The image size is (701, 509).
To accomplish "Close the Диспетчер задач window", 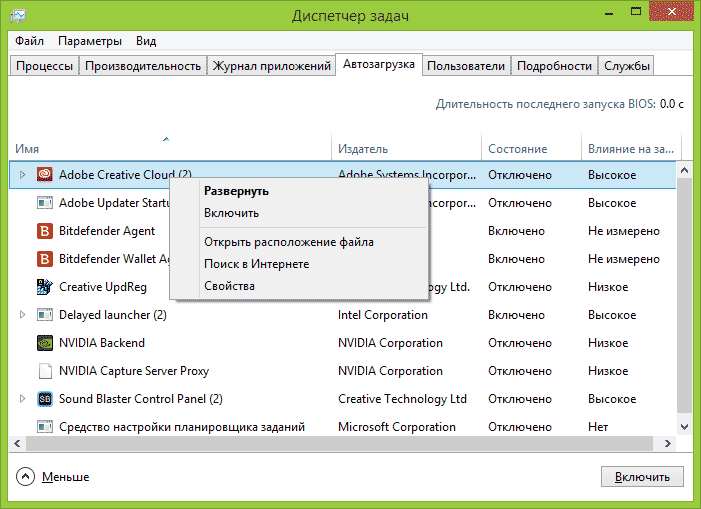I will (x=671, y=12).
